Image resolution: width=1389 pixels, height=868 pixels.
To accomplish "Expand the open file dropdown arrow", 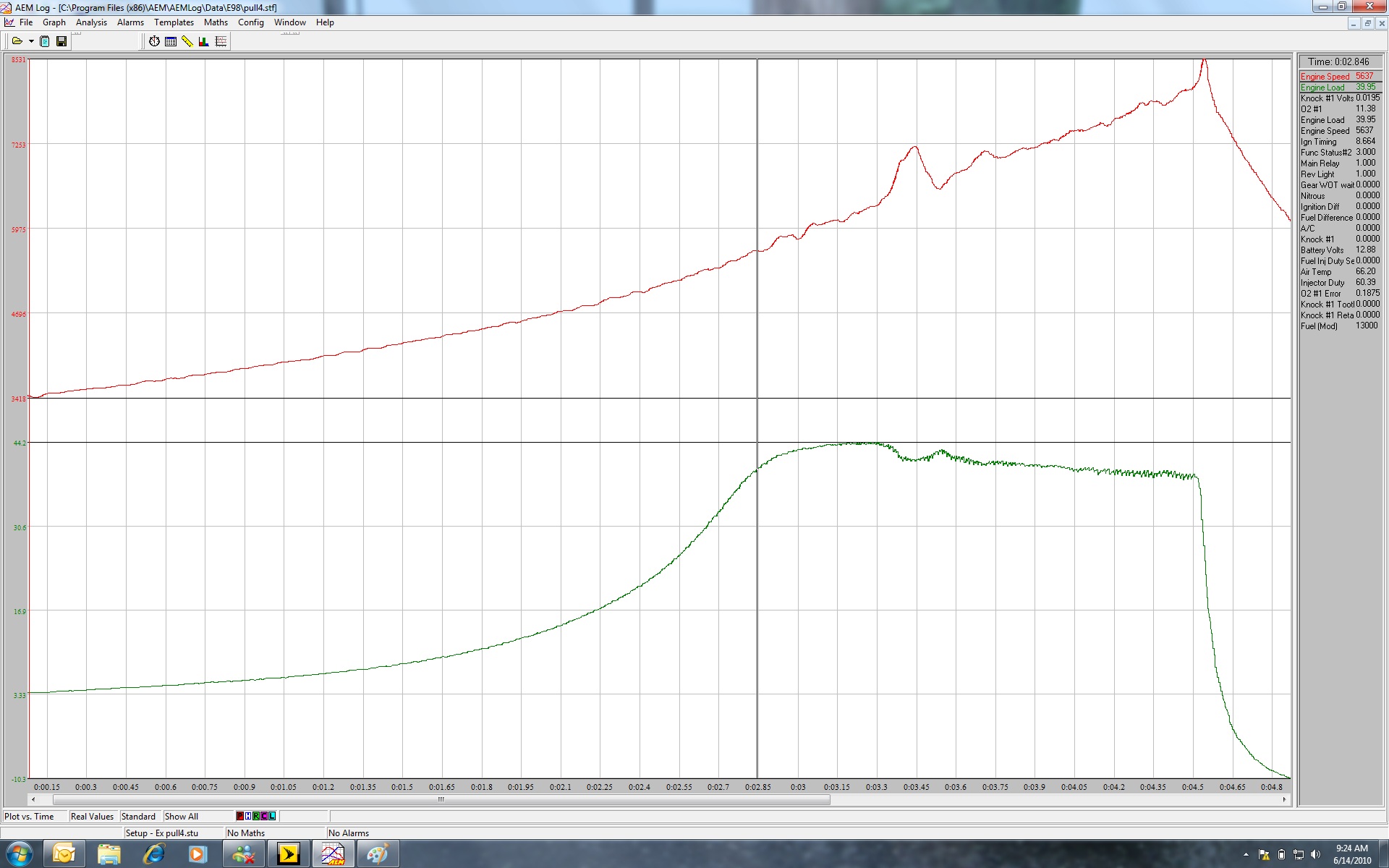I will 31,41.
